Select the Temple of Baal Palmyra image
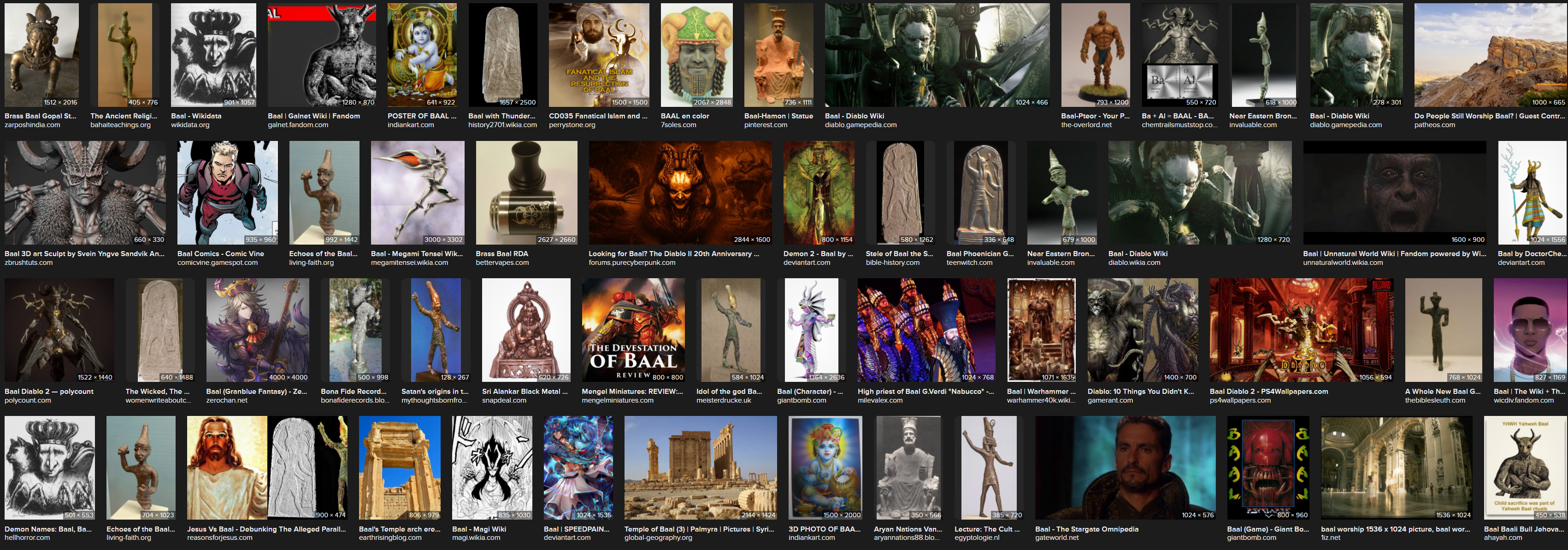 (x=701, y=468)
